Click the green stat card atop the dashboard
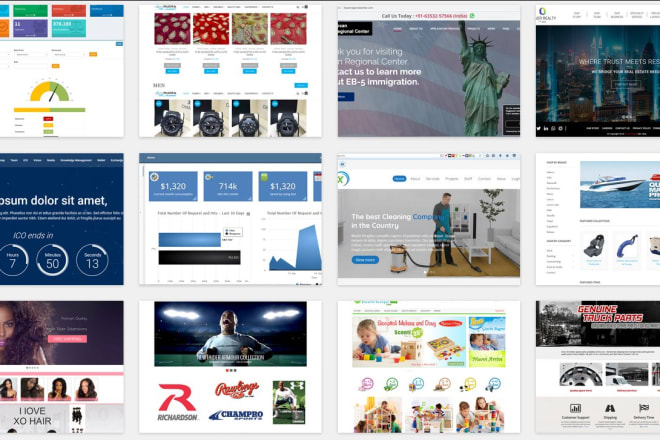Viewport: 660px width, 440px height. pyautogui.click(x=30, y=11)
